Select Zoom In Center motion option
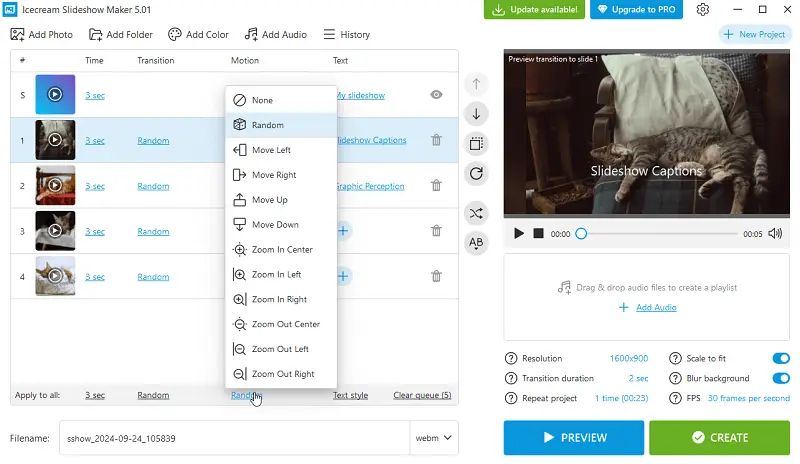The image size is (800, 464). (282, 250)
